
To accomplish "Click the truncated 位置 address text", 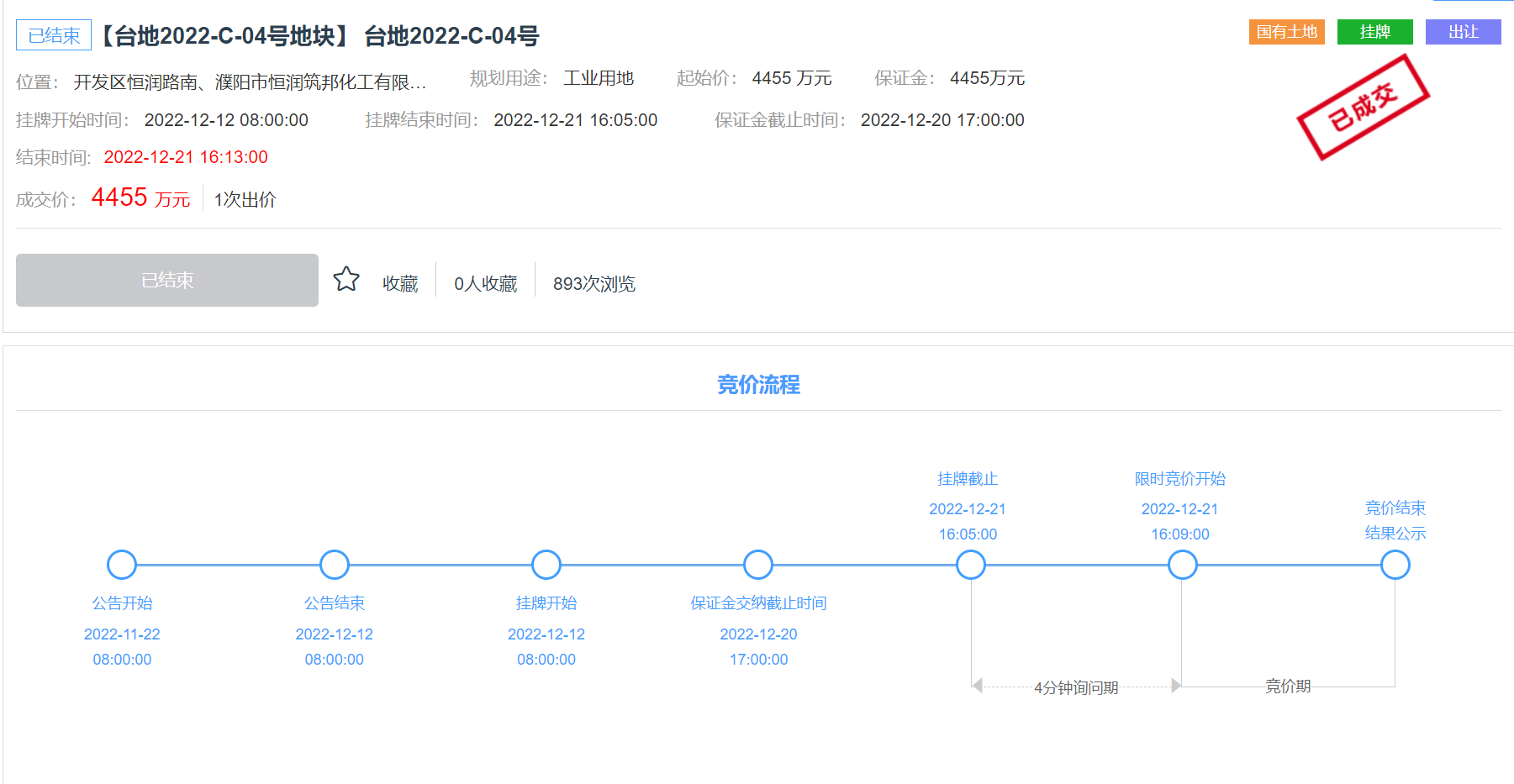I will 250,82.
